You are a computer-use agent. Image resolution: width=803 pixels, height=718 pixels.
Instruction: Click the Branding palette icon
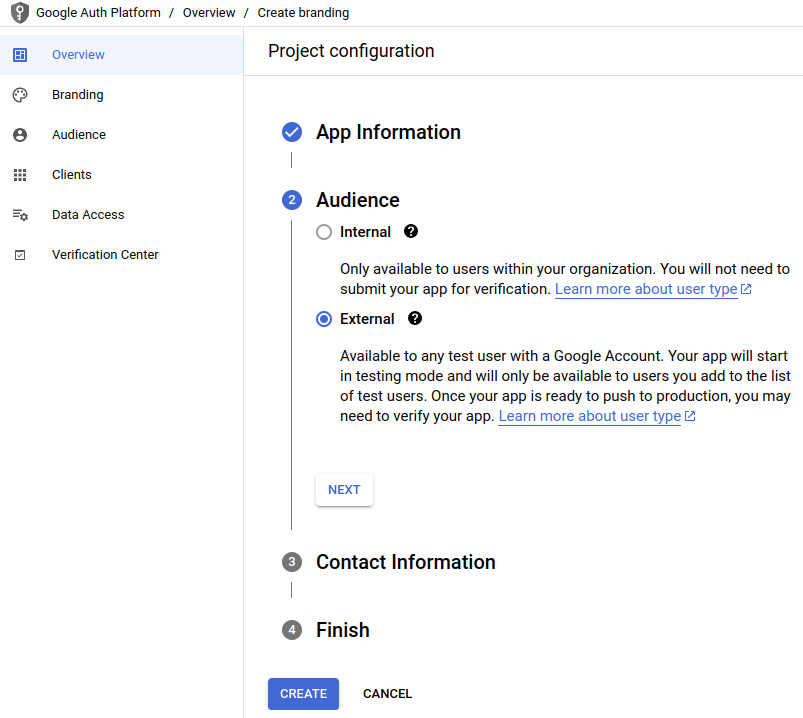coord(20,95)
